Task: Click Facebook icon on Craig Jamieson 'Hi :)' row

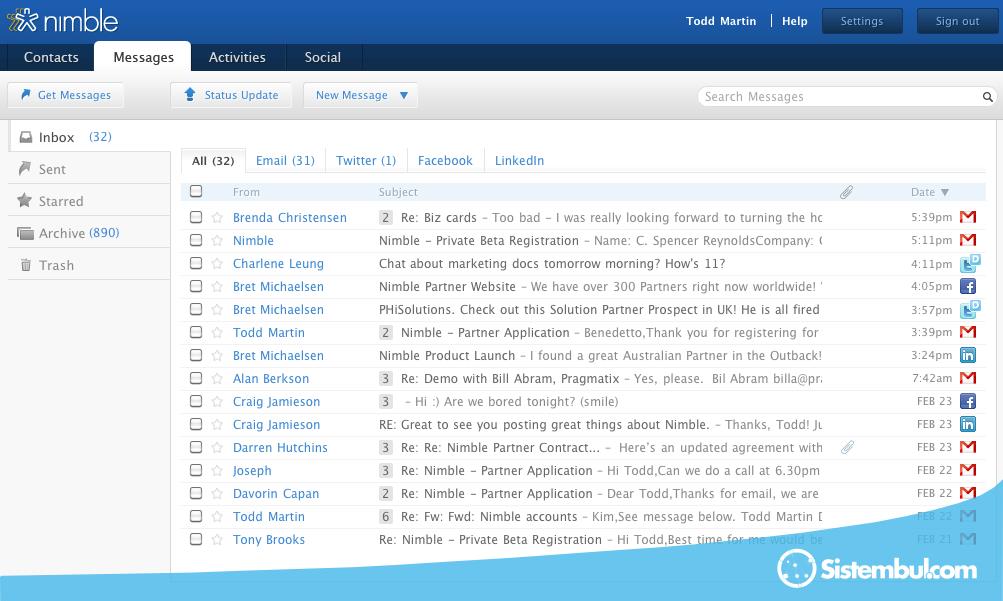Action: coord(968,402)
